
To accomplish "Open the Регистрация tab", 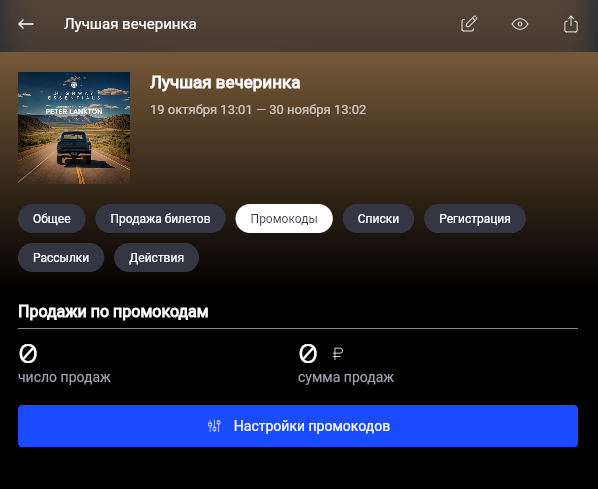I will click(x=475, y=219).
